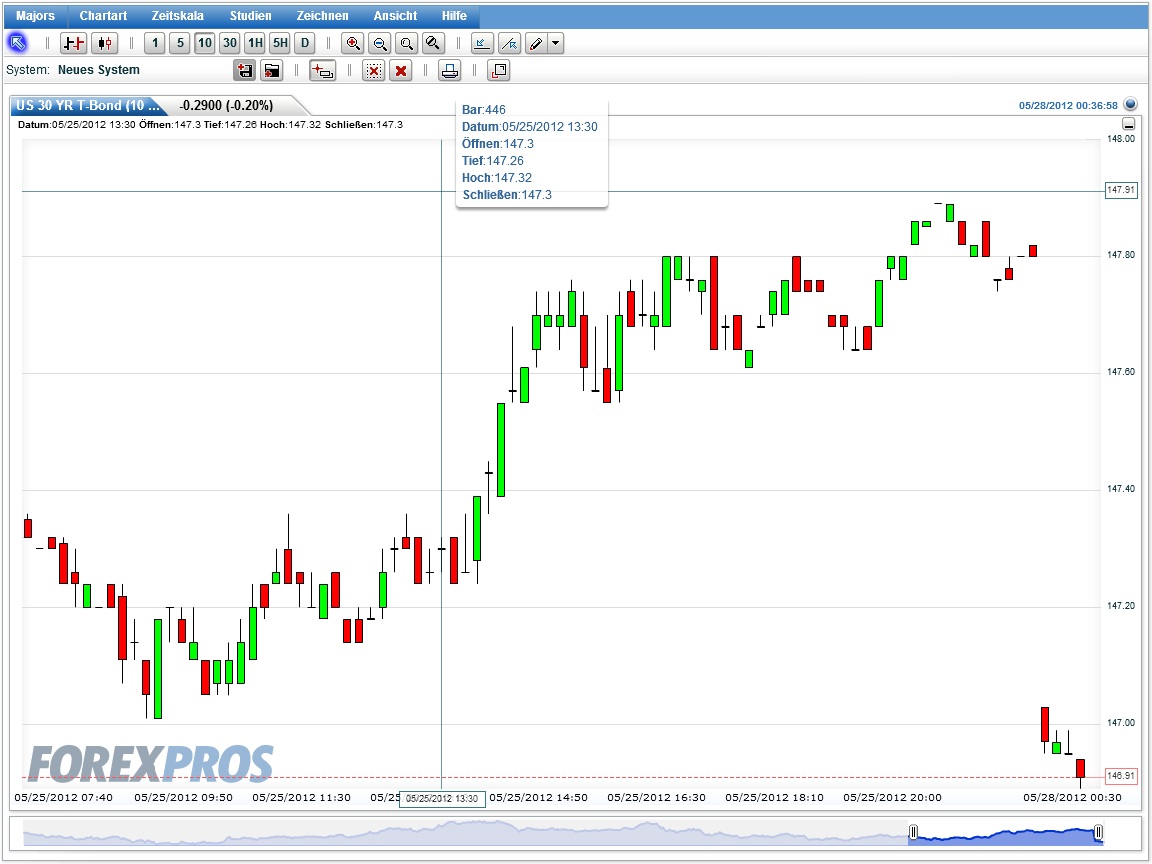Delete all objects red X icon
This screenshot has height=864, width=1152.
(400, 71)
